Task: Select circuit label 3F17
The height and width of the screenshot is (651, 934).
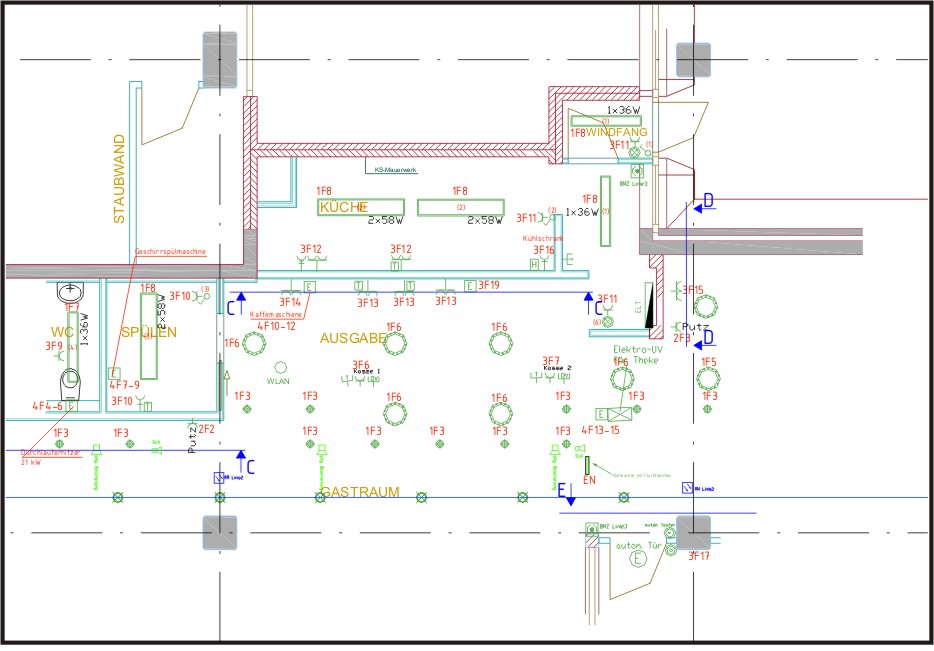Action: pyautogui.click(x=699, y=556)
